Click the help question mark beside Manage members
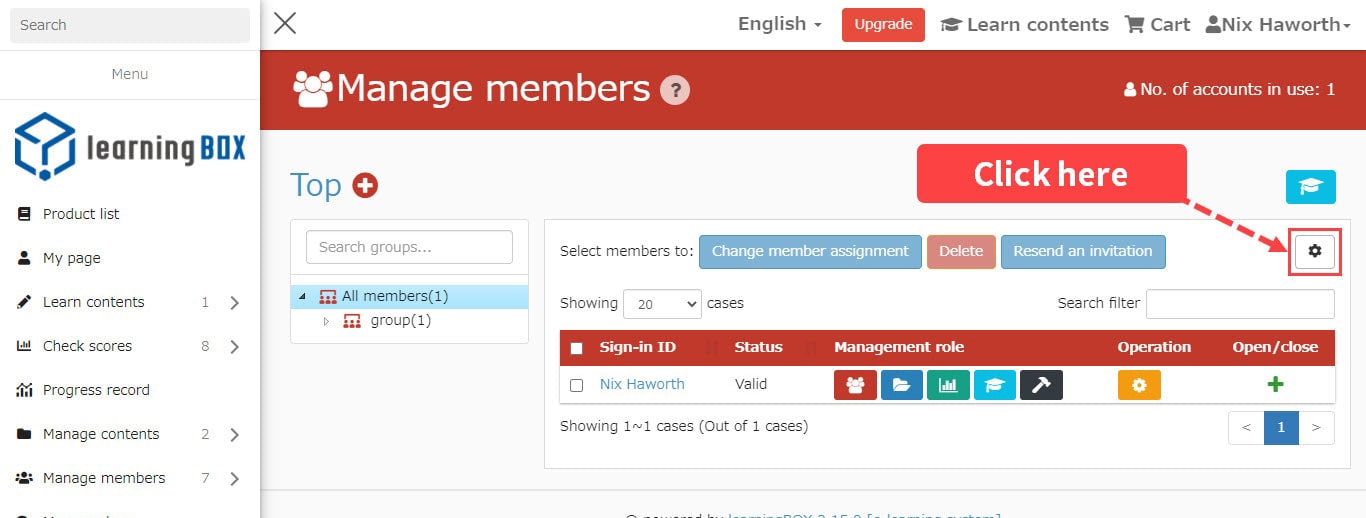Screen dimensions: 1366x518 (x=675, y=90)
